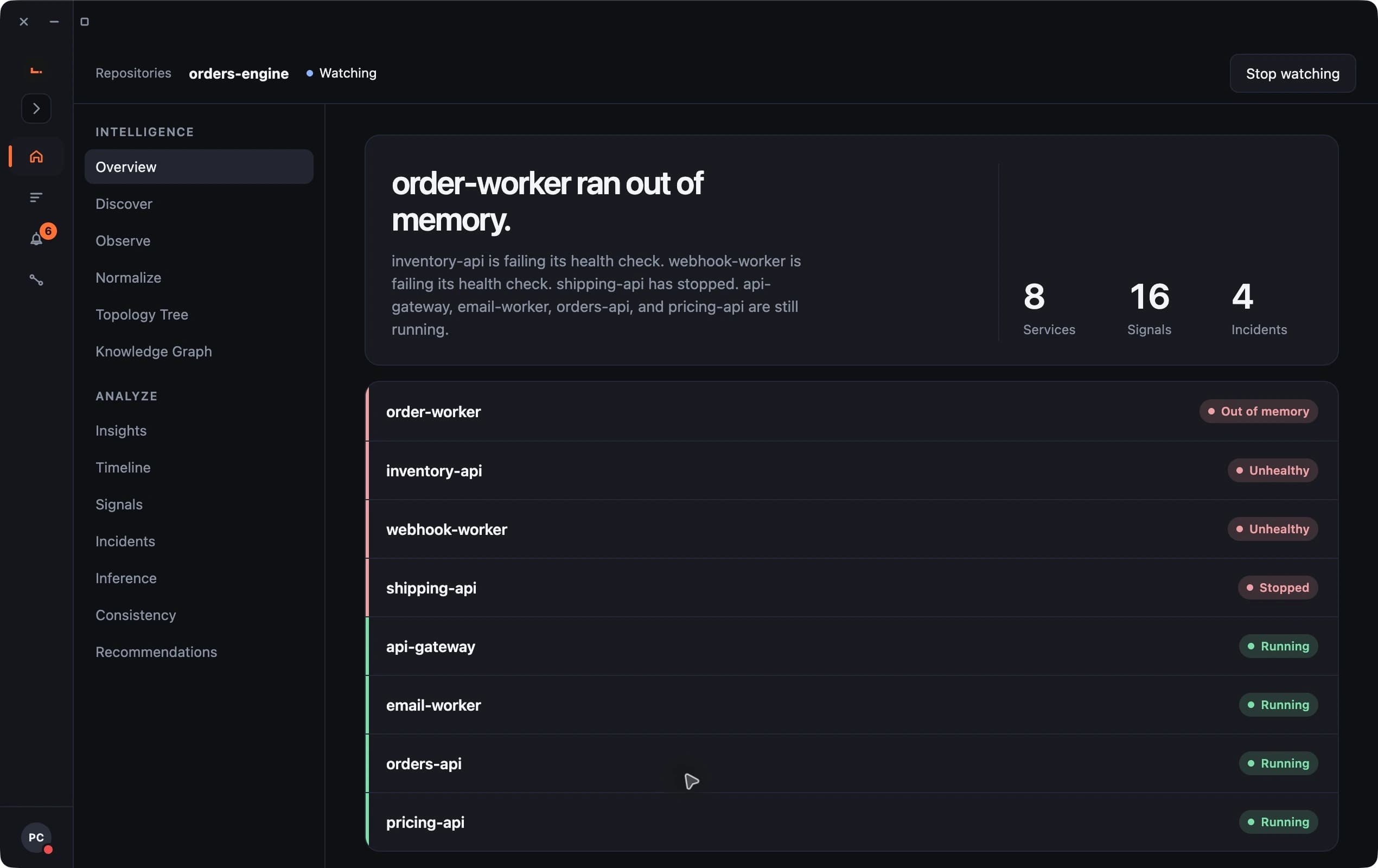
Task: Select Overview in the sidebar
Action: point(199,167)
